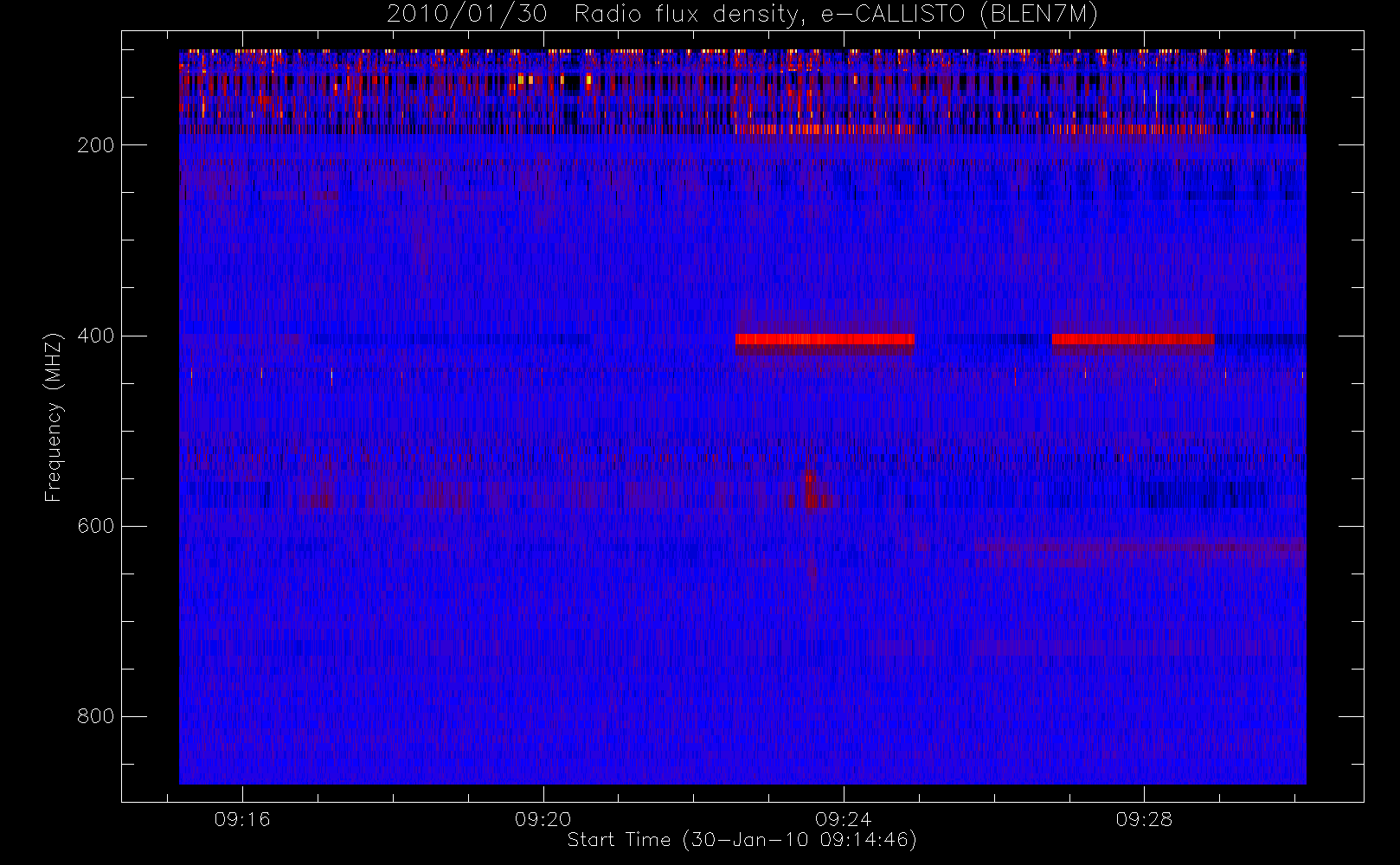1400x865 pixels.
Task: Click the first red 400 MHz burst band
Action: [825, 339]
